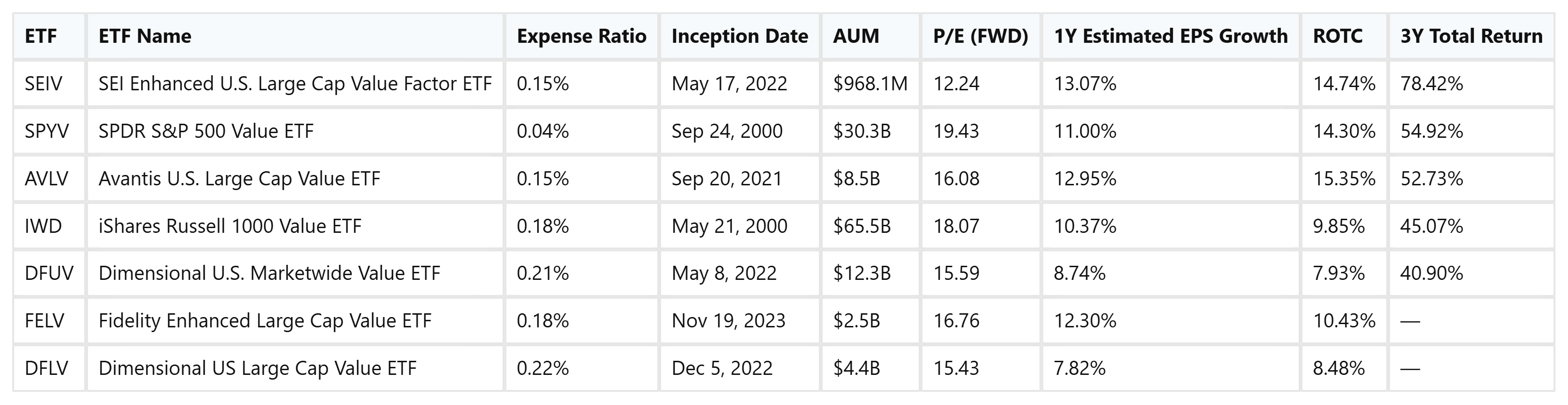
Task: Click the $65.5B AUM value
Action: (861, 226)
